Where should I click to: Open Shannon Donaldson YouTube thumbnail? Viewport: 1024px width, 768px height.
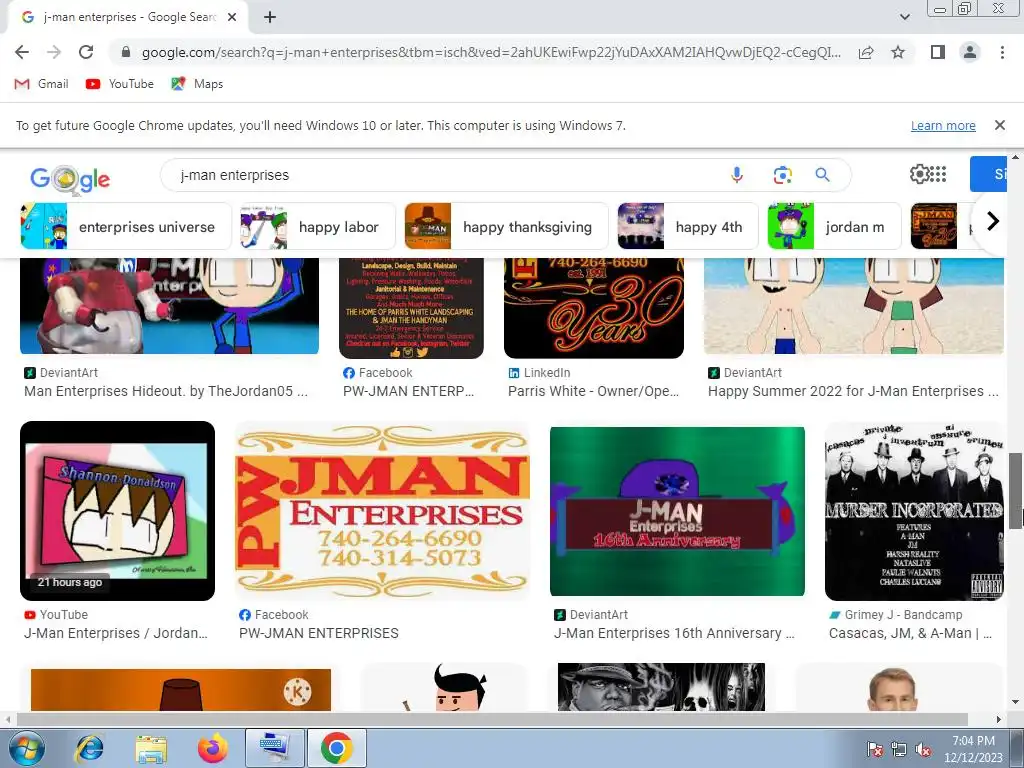(x=118, y=511)
